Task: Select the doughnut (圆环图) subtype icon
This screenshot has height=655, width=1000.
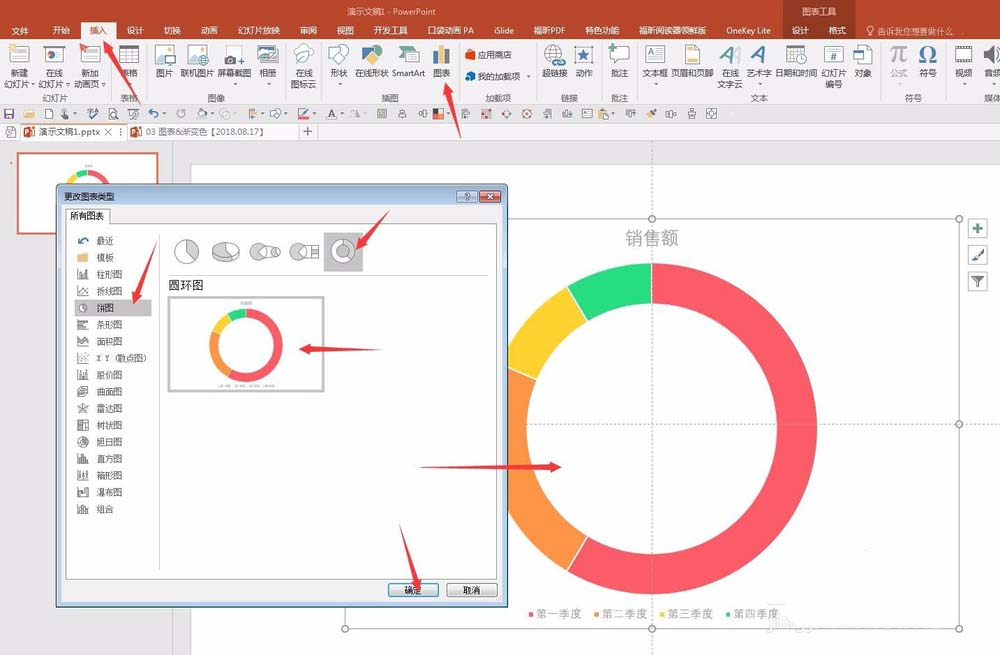Action: pyautogui.click(x=343, y=251)
